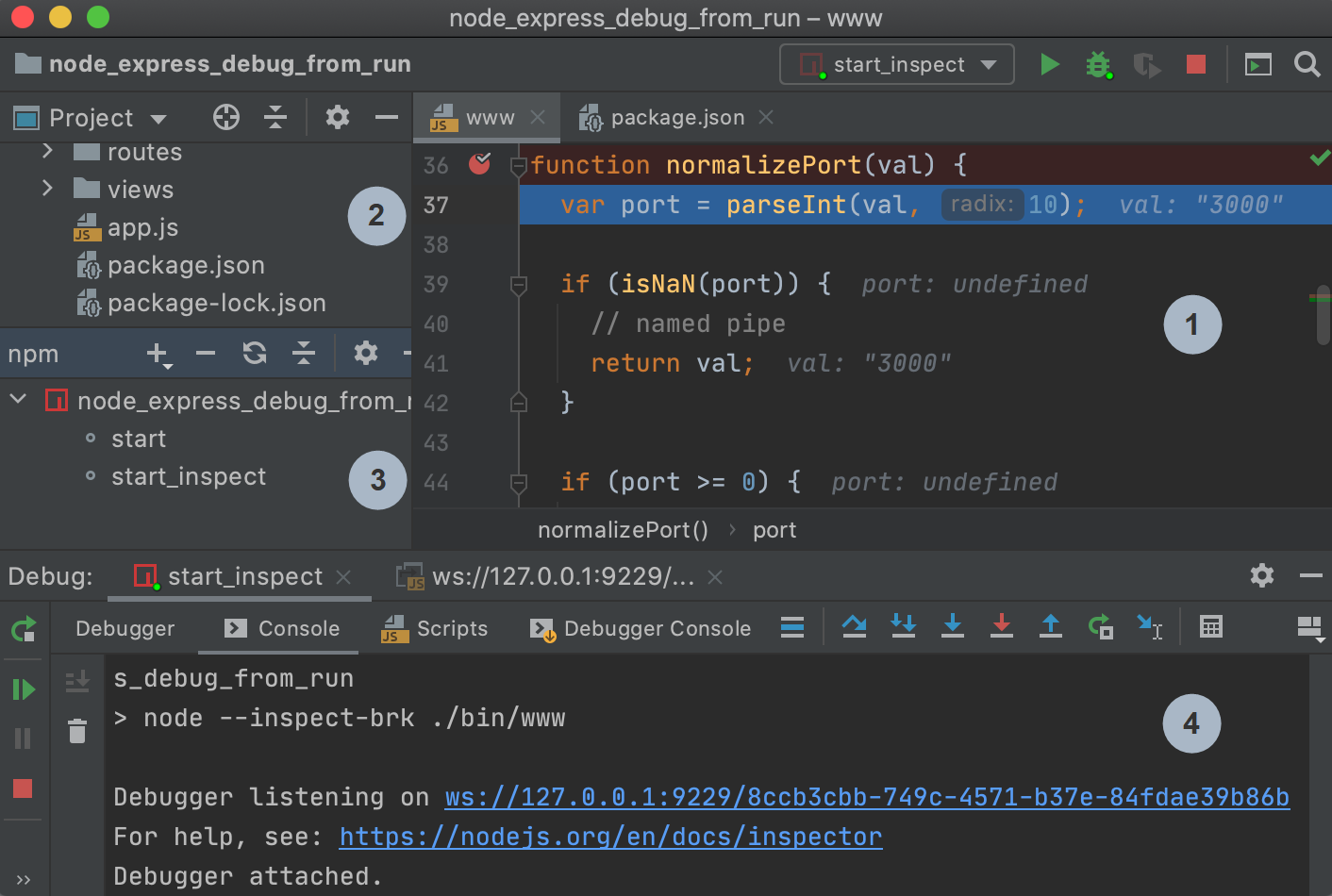Open Debug tool window settings gear
Image resolution: width=1332 pixels, height=896 pixels.
[1262, 575]
